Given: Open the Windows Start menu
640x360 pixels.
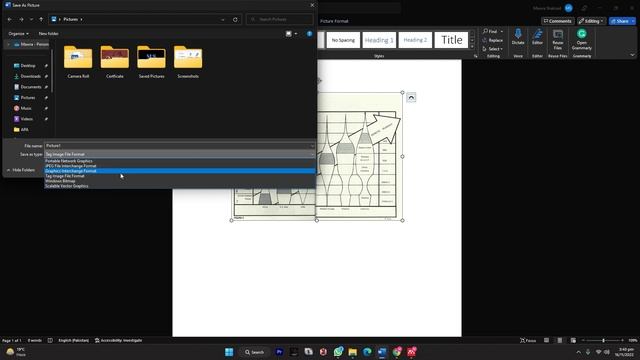Looking at the screenshot, I should [x=229, y=352].
